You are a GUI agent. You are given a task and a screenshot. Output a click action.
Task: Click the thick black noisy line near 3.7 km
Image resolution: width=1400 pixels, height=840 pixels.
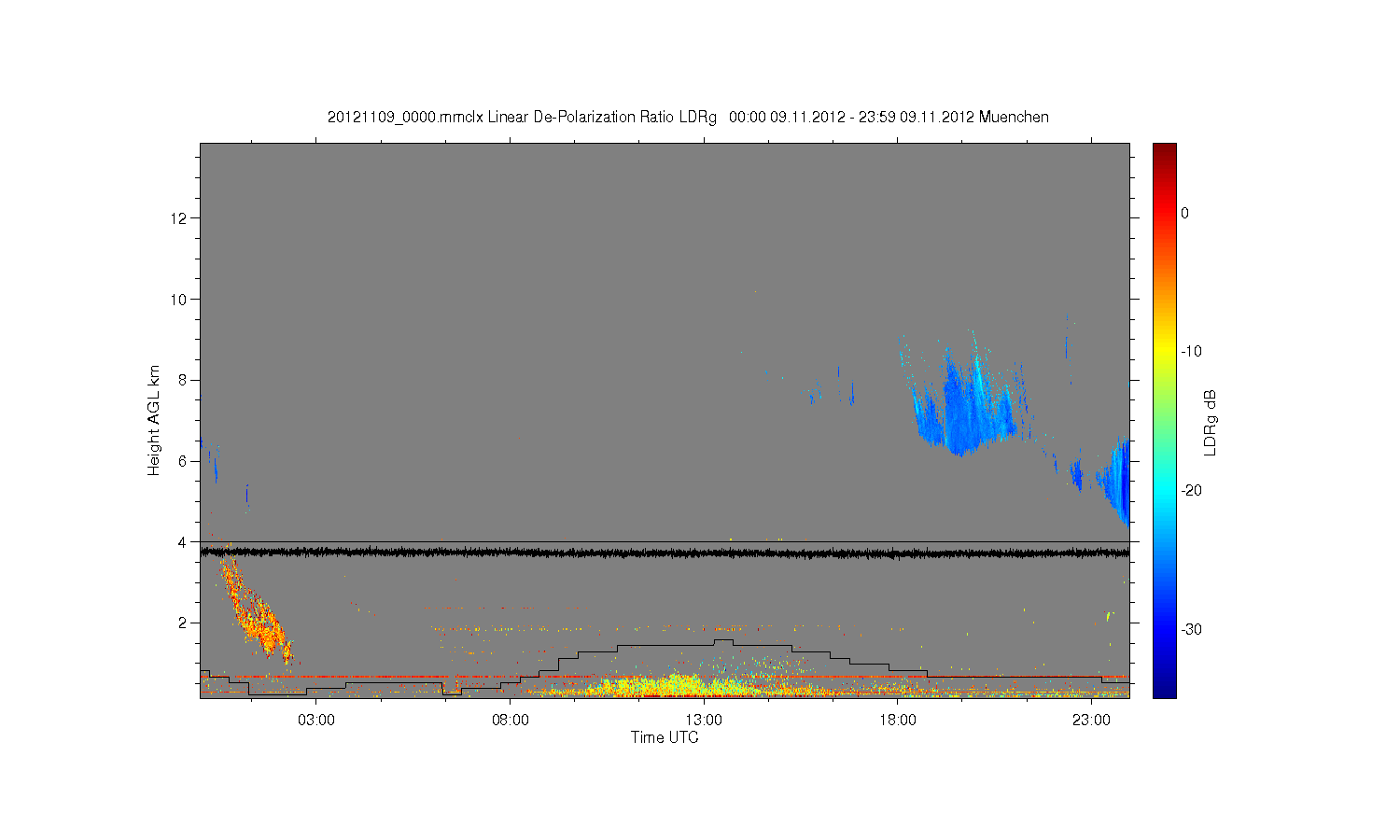tap(665, 553)
